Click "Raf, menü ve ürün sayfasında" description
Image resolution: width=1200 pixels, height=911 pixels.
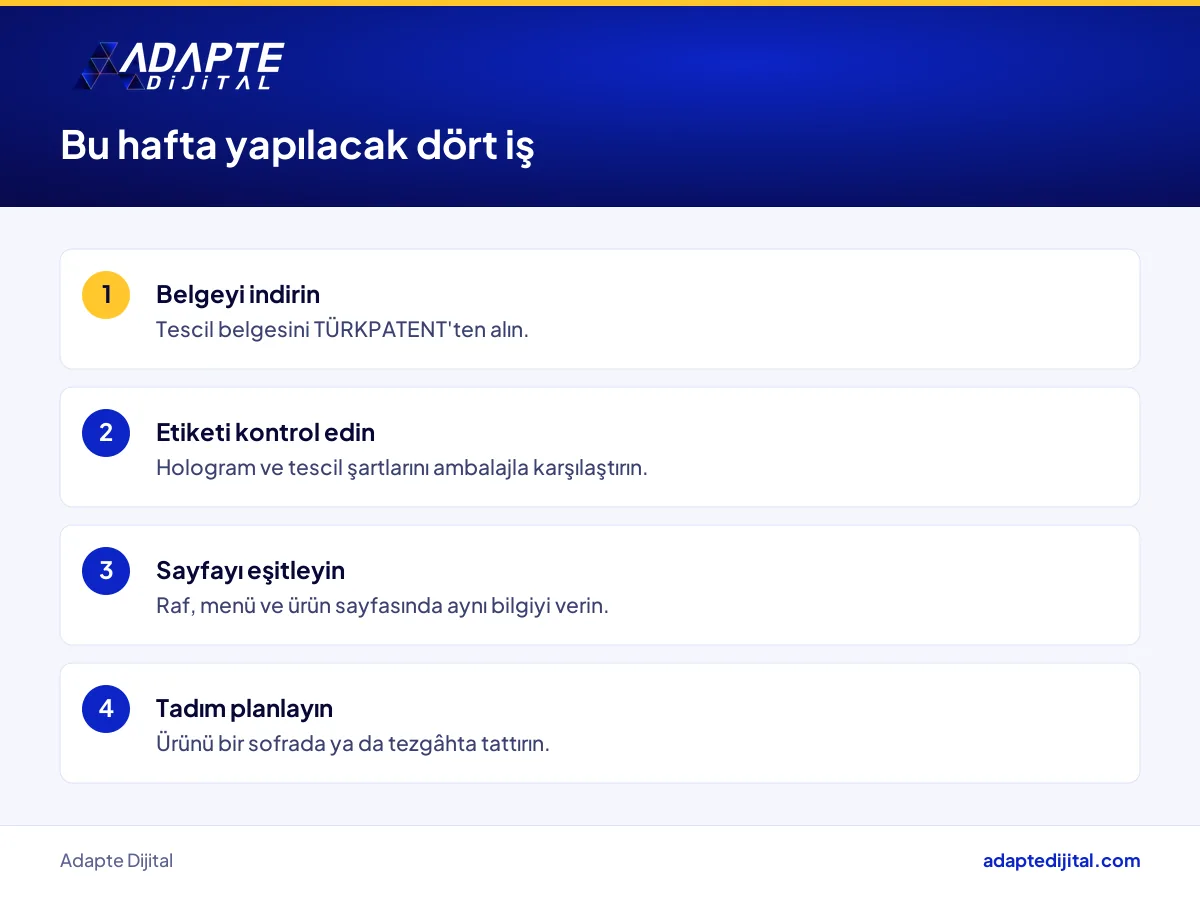pyautogui.click(x=382, y=605)
